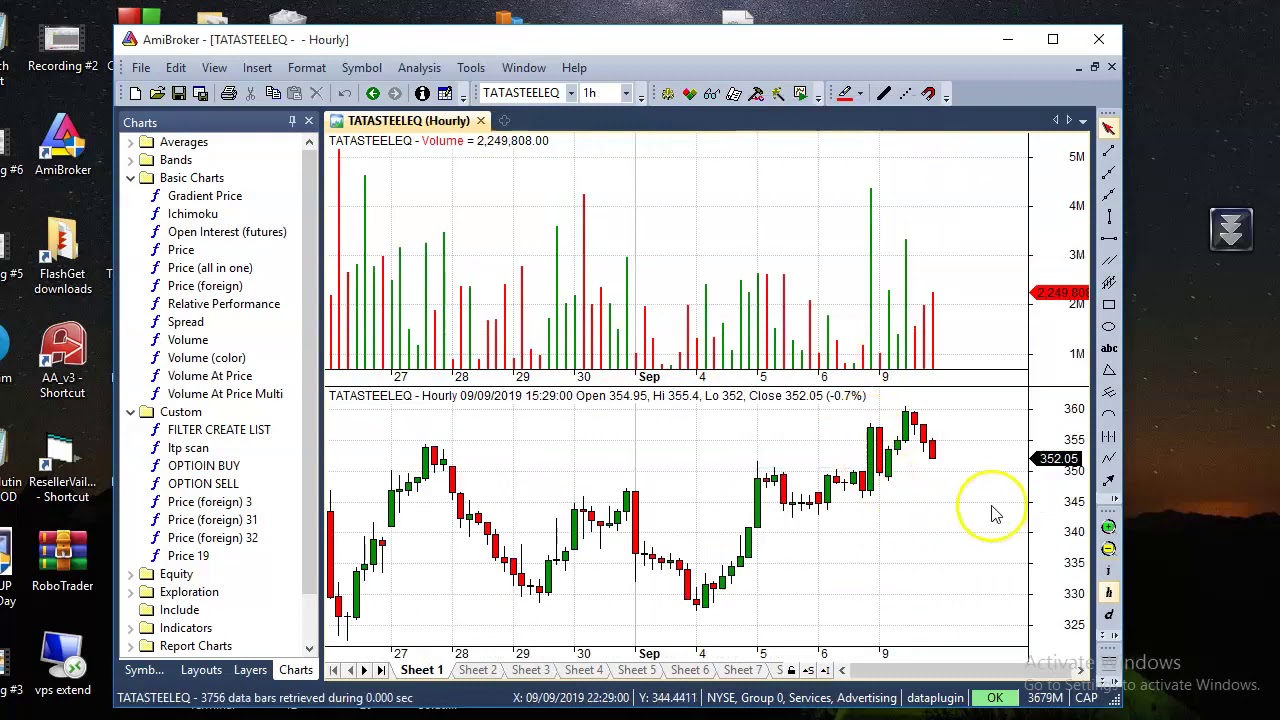1280x720 pixels.
Task: Click the Print icon in toolbar
Action: pos(229,93)
